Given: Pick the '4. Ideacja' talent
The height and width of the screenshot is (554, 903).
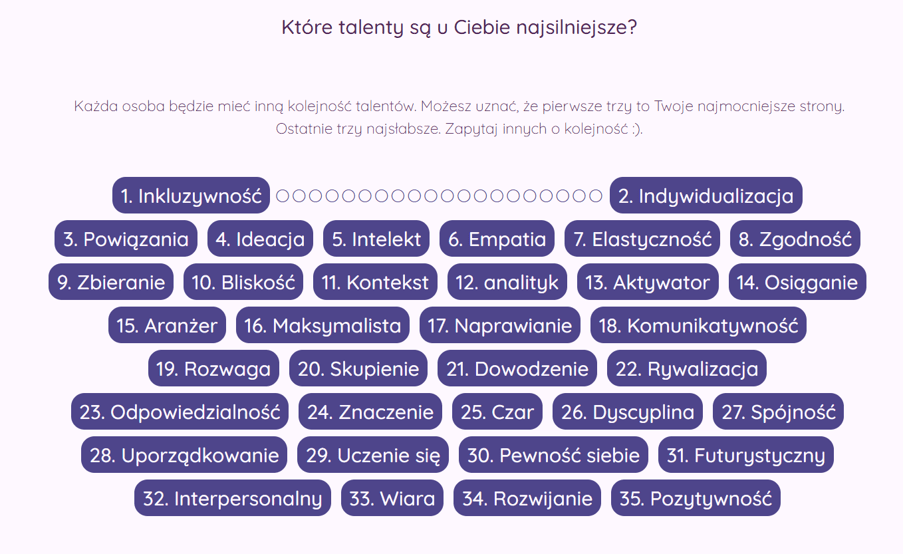Looking at the screenshot, I should pyautogui.click(x=260, y=239).
